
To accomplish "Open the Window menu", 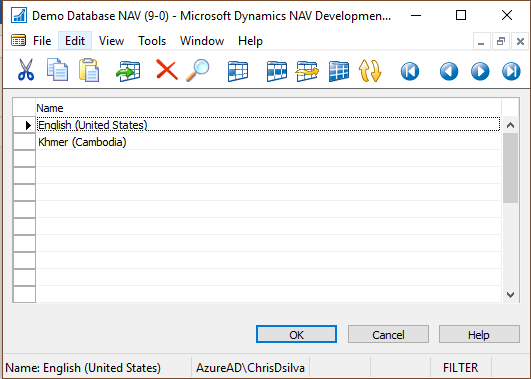I will pos(202,41).
